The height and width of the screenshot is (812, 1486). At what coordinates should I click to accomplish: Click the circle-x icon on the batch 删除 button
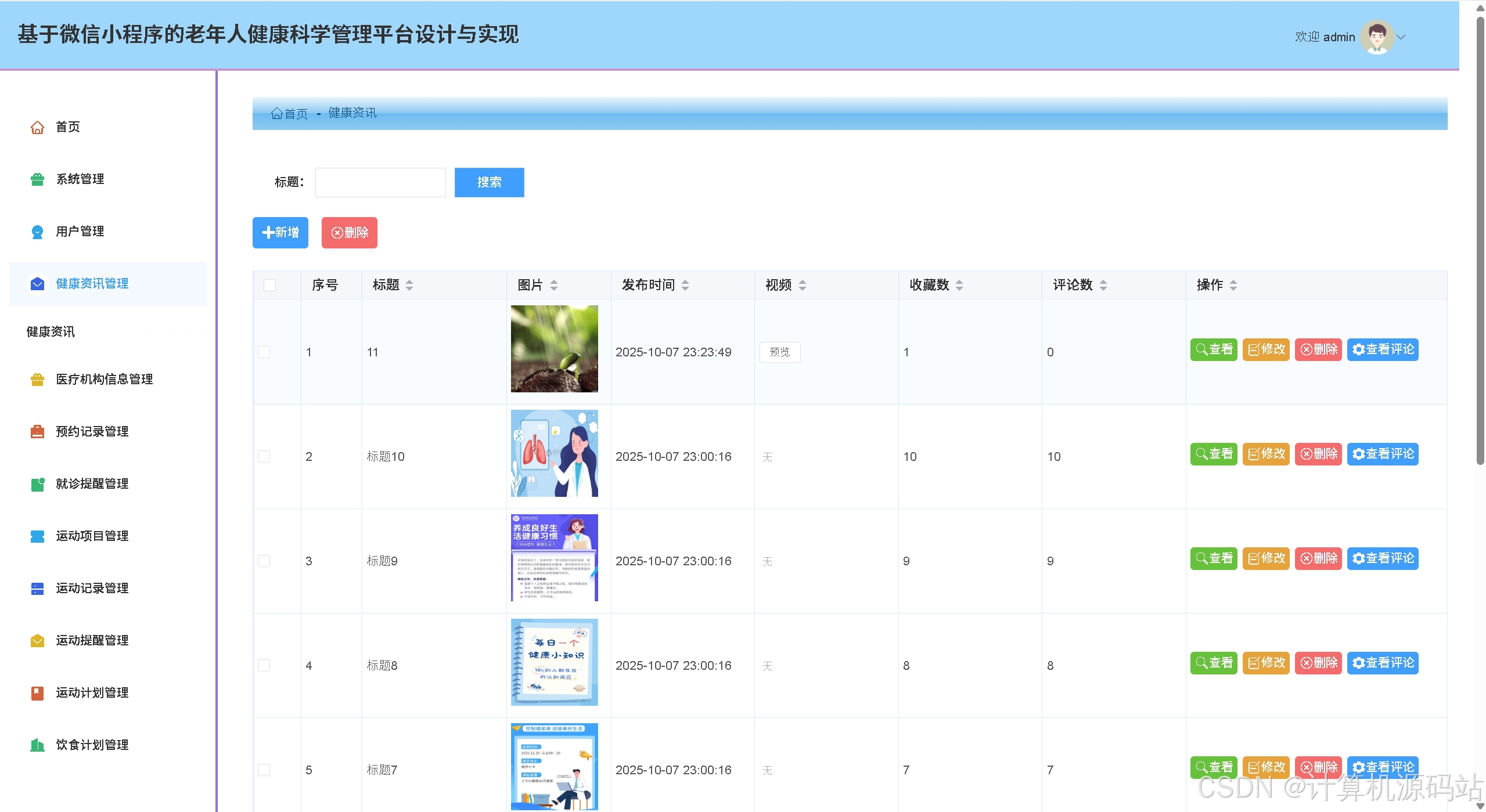[x=337, y=233]
